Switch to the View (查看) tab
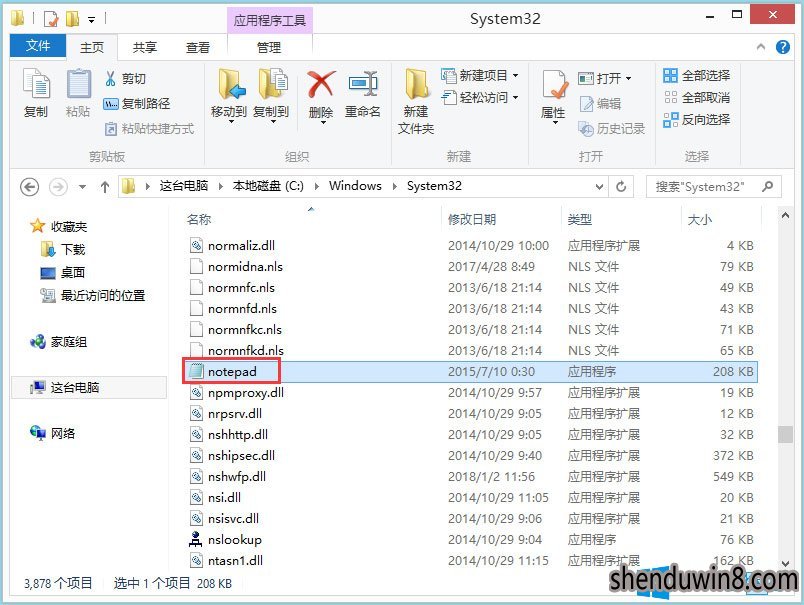This screenshot has width=804, height=605. coord(198,47)
